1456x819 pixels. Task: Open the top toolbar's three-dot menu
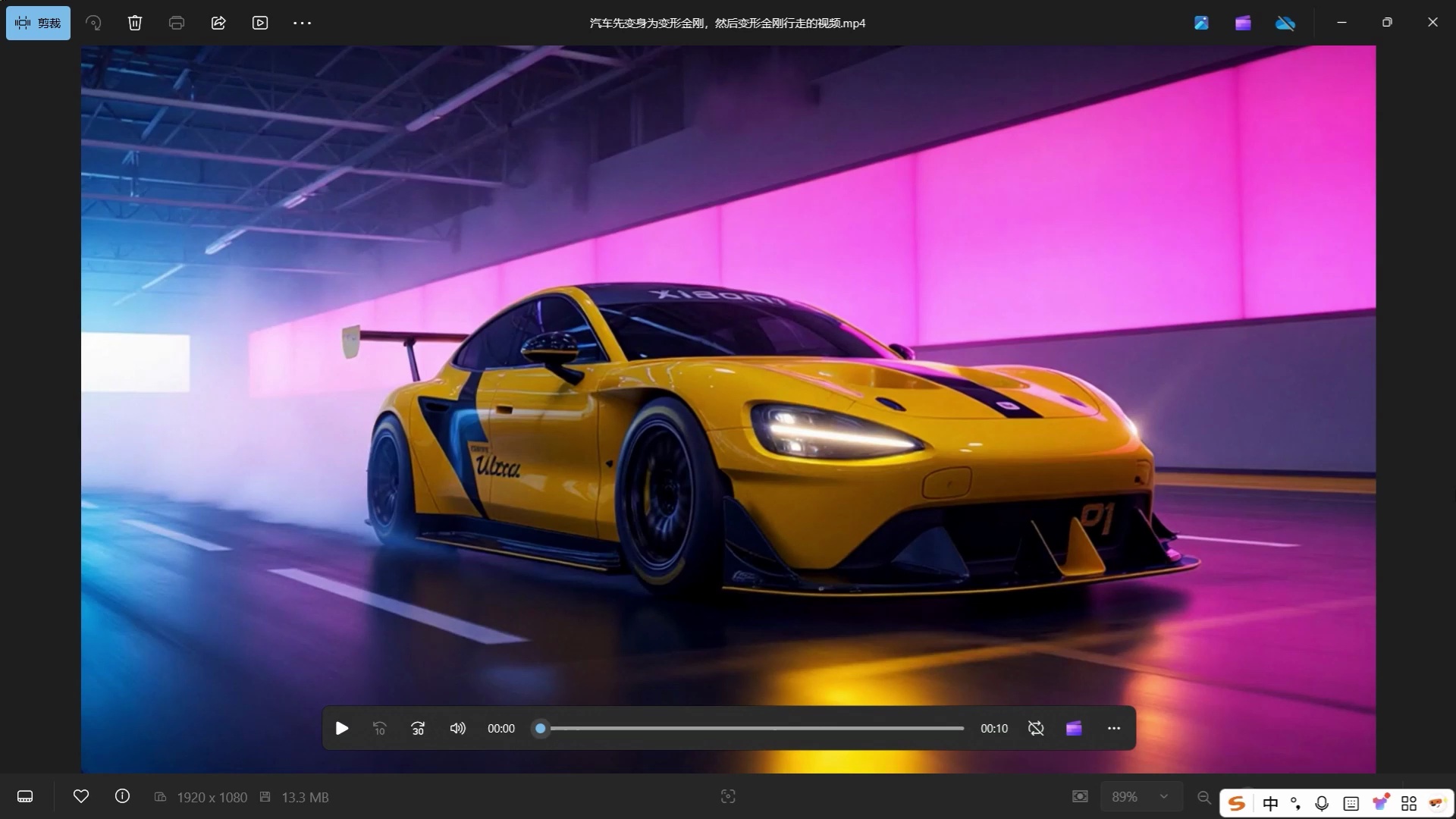point(302,23)
